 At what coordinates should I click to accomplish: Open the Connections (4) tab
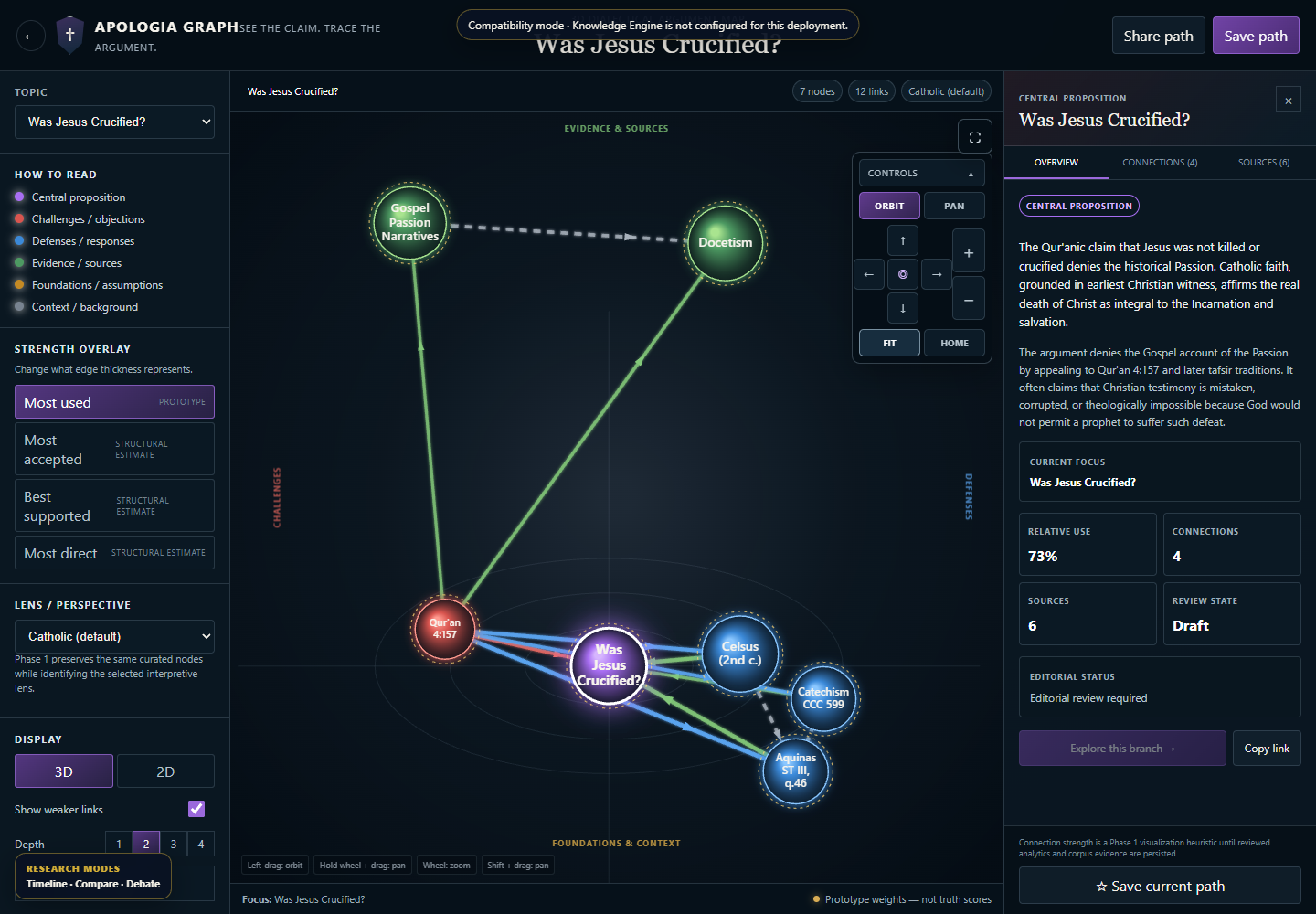(x=1160, y=163)
